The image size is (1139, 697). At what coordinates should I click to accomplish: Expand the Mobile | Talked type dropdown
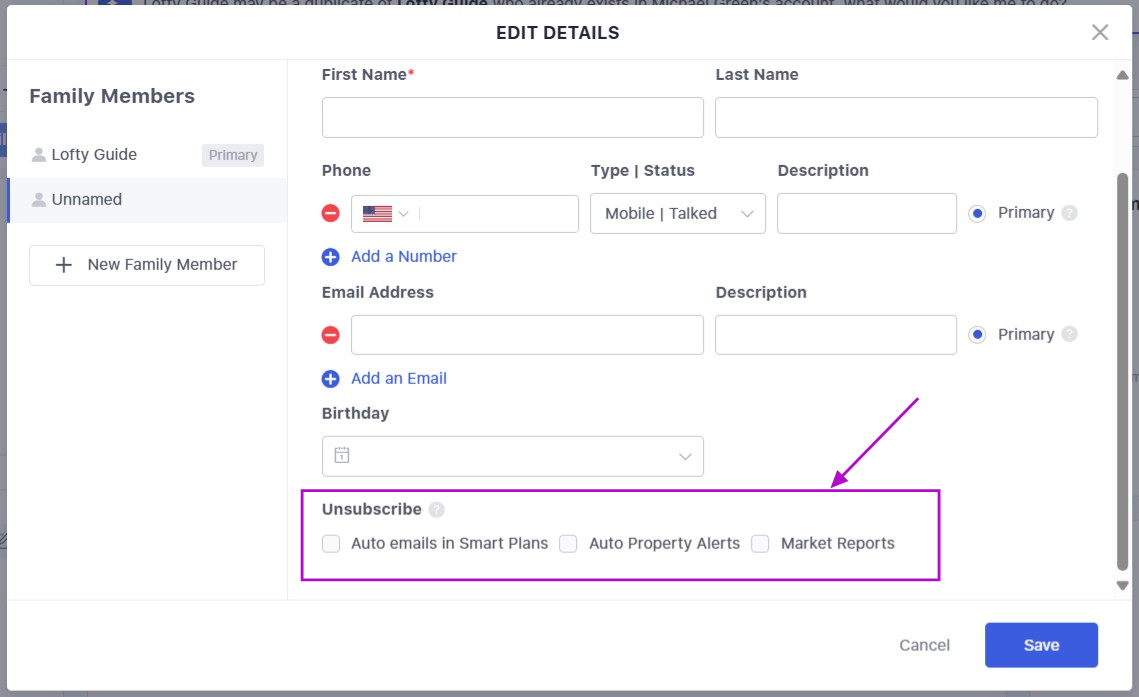677,214
